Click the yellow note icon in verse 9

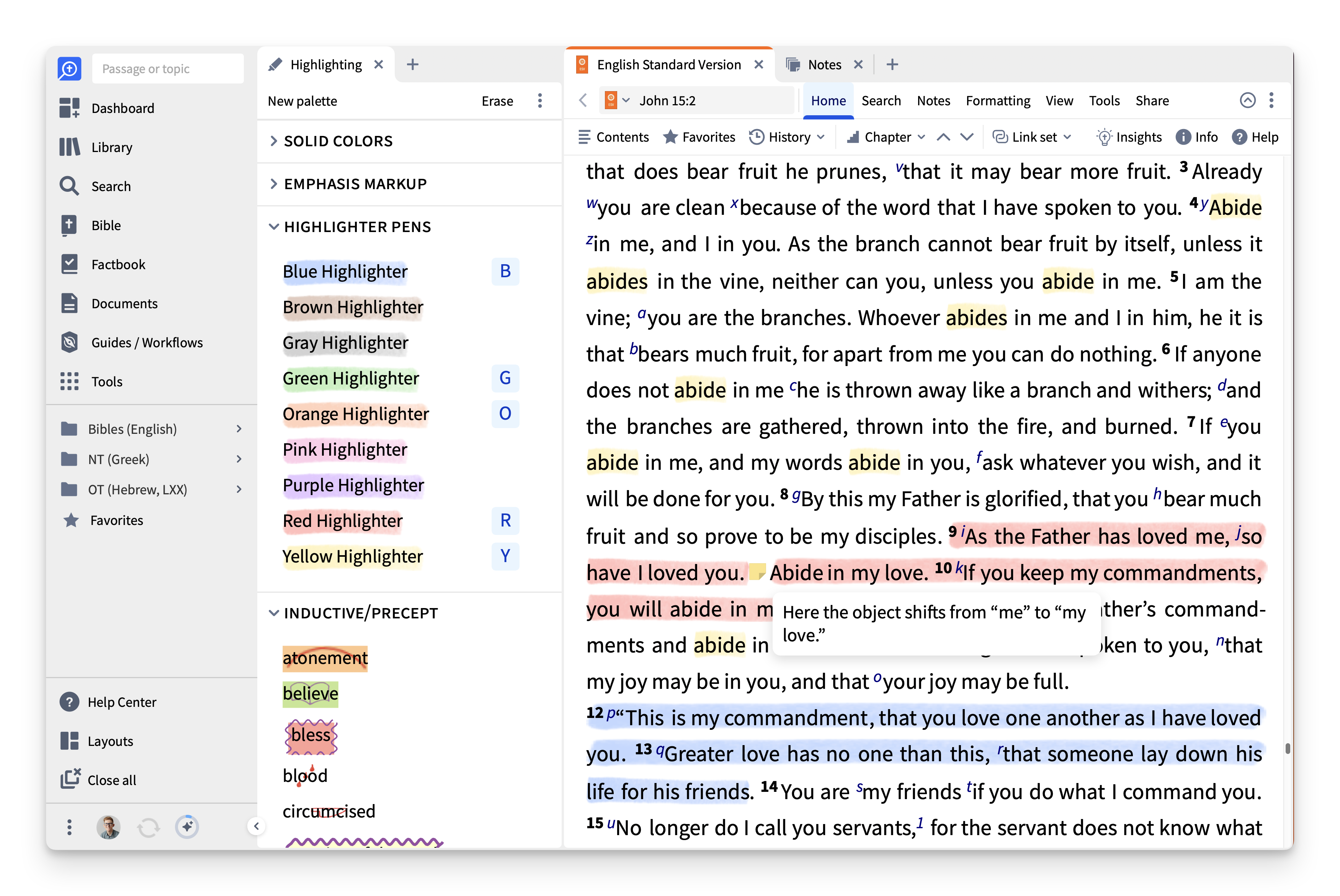point(757,572)
